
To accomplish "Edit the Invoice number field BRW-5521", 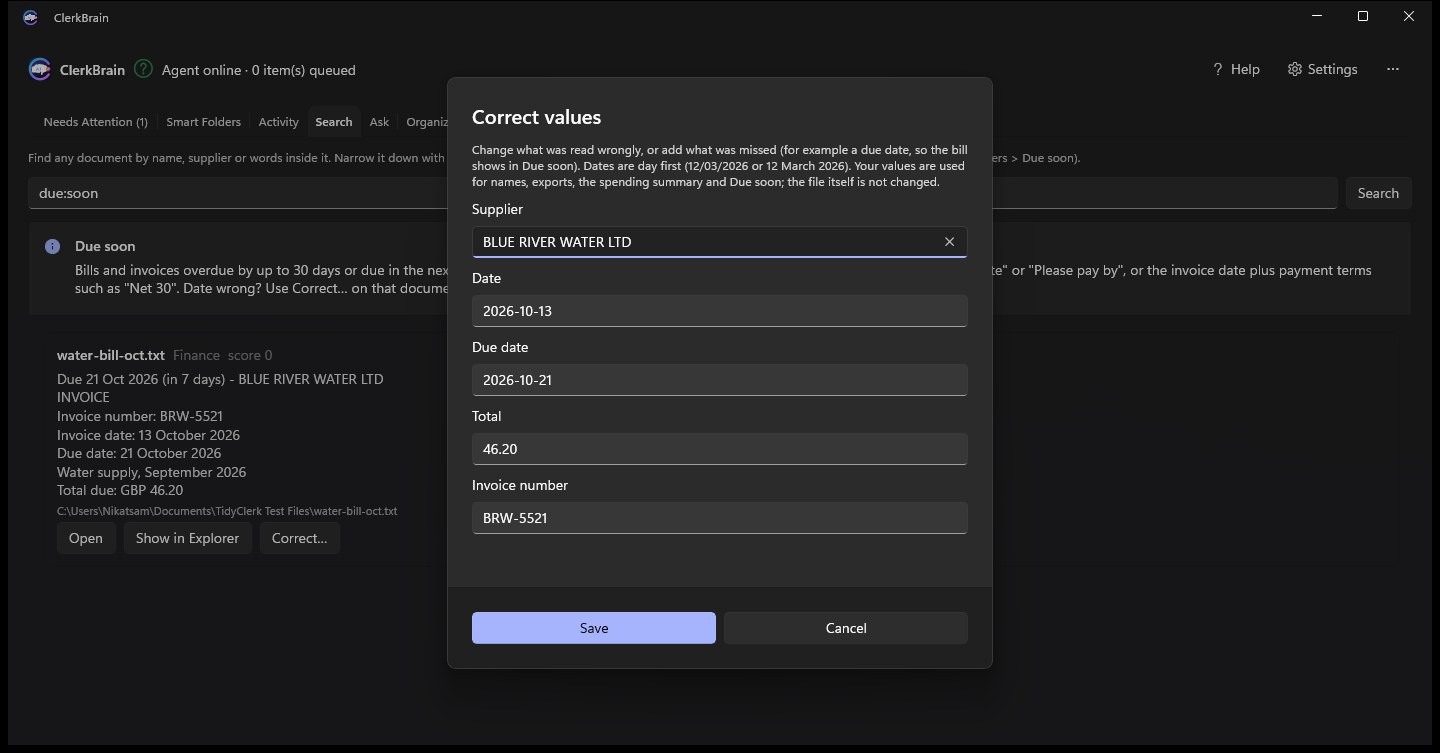I will pyautogui.click(x=720, y=518).
